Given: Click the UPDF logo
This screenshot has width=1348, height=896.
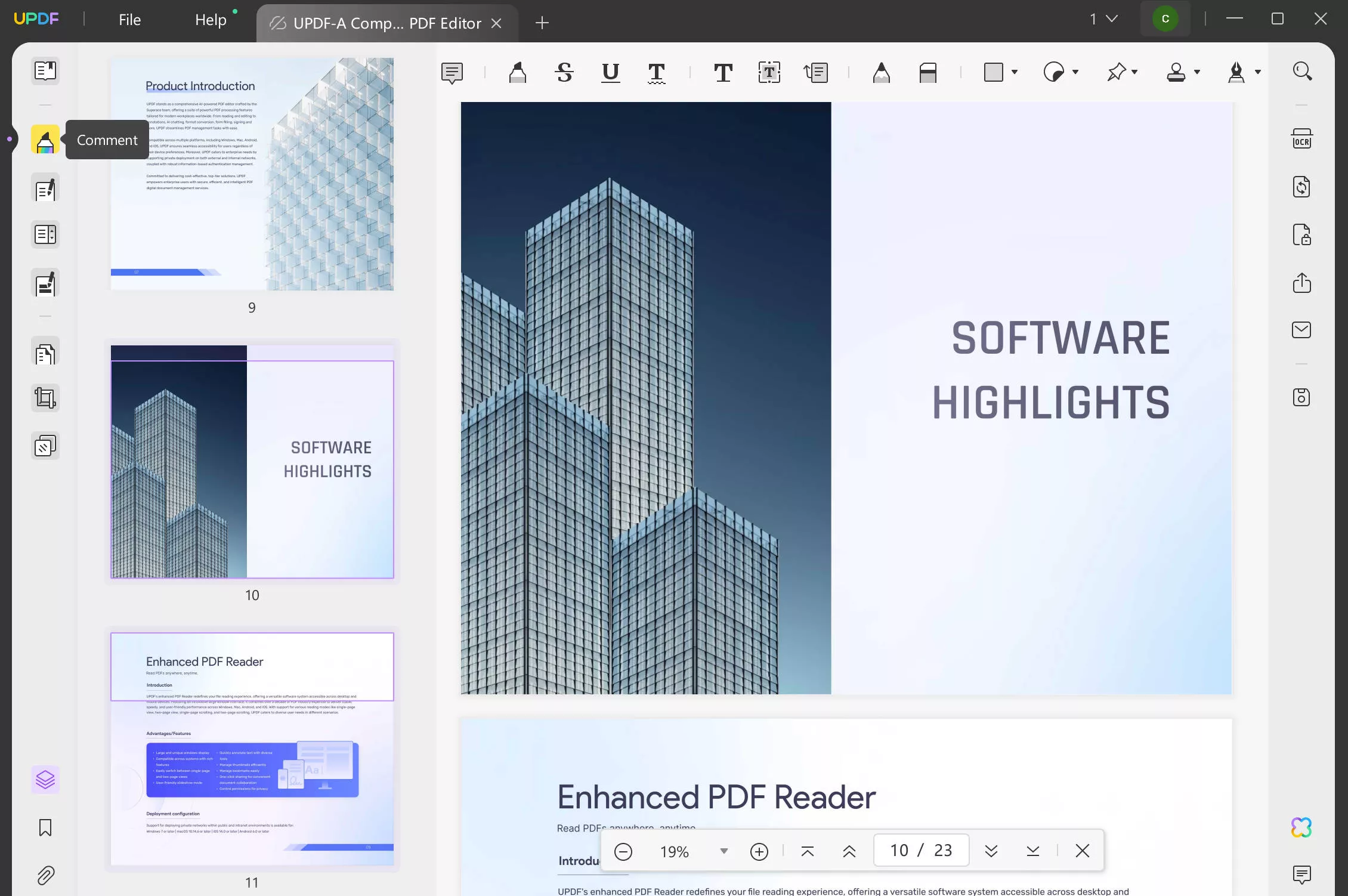Looking at the screenshot, I should (36, 19).
